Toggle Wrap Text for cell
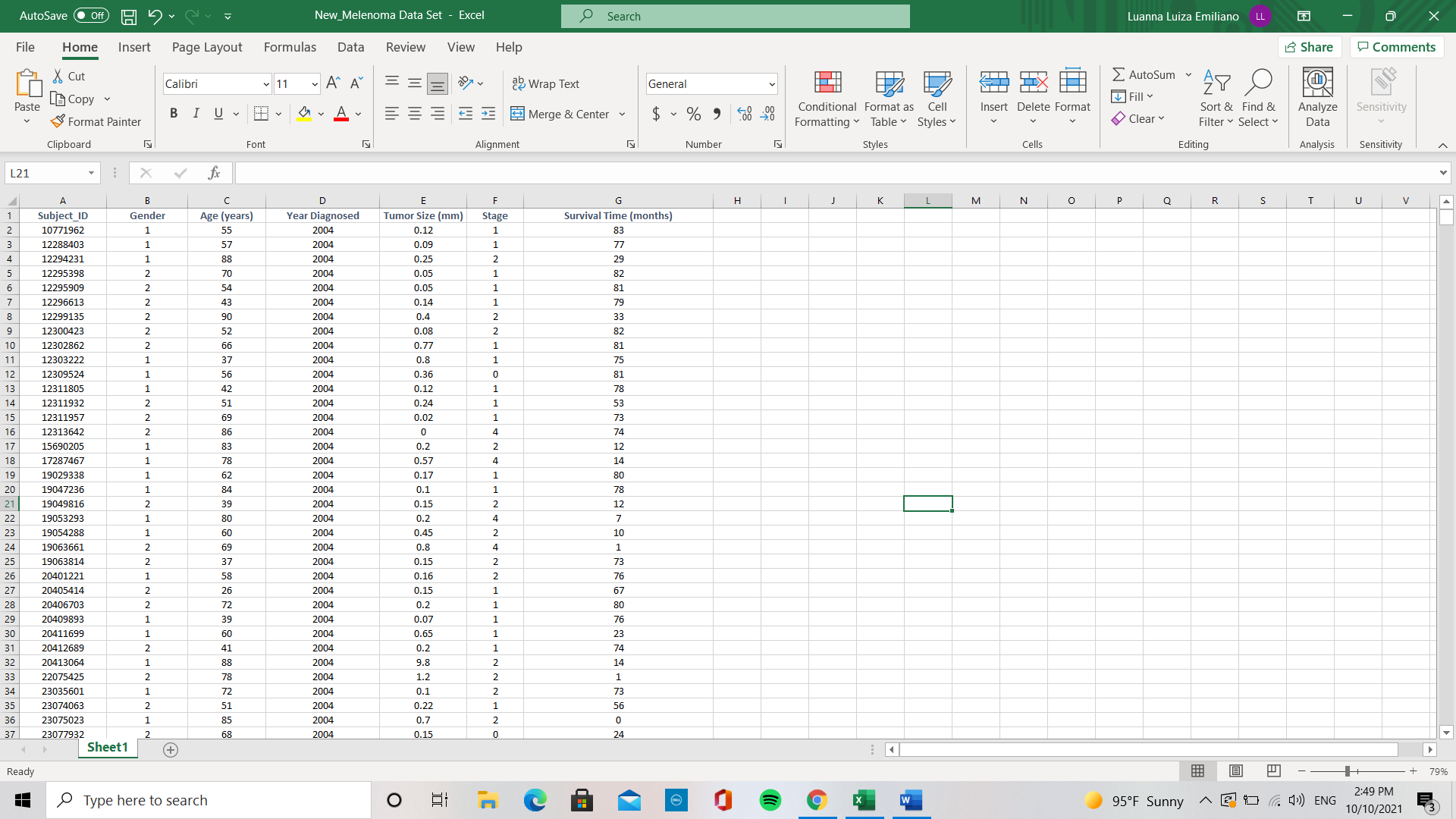This screenshot has height=819, width=1456. tap(545, 83)
